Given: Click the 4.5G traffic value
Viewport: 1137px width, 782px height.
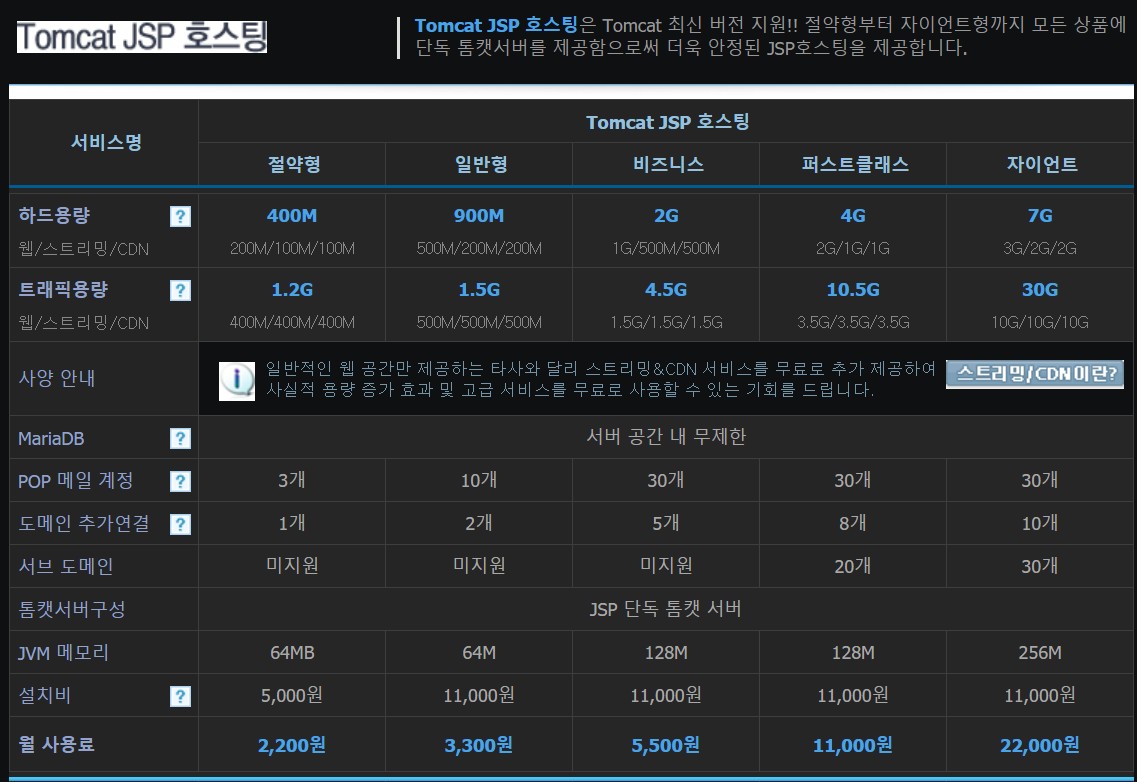Looking at the screenshot, I should [666, 289].
